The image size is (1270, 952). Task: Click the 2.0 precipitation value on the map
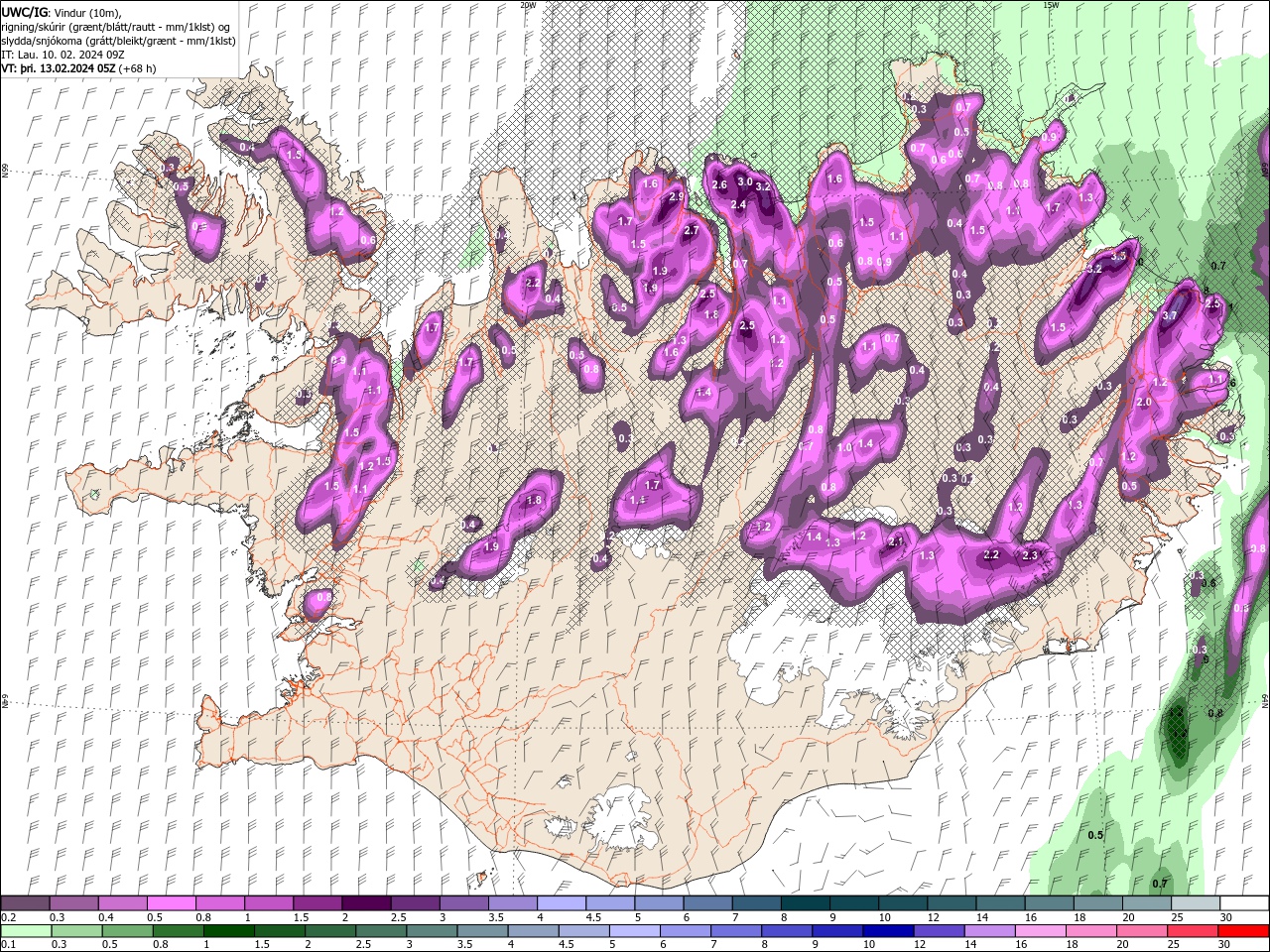point(1143,403)
